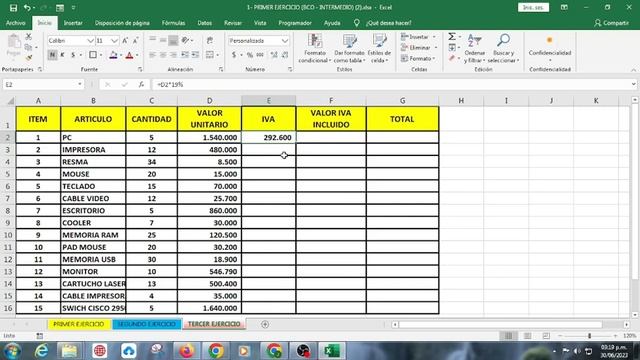Image resolution: width=640 pixels, height=360 pixels.
Task: Click the wrap text icon
Action: 210,40
